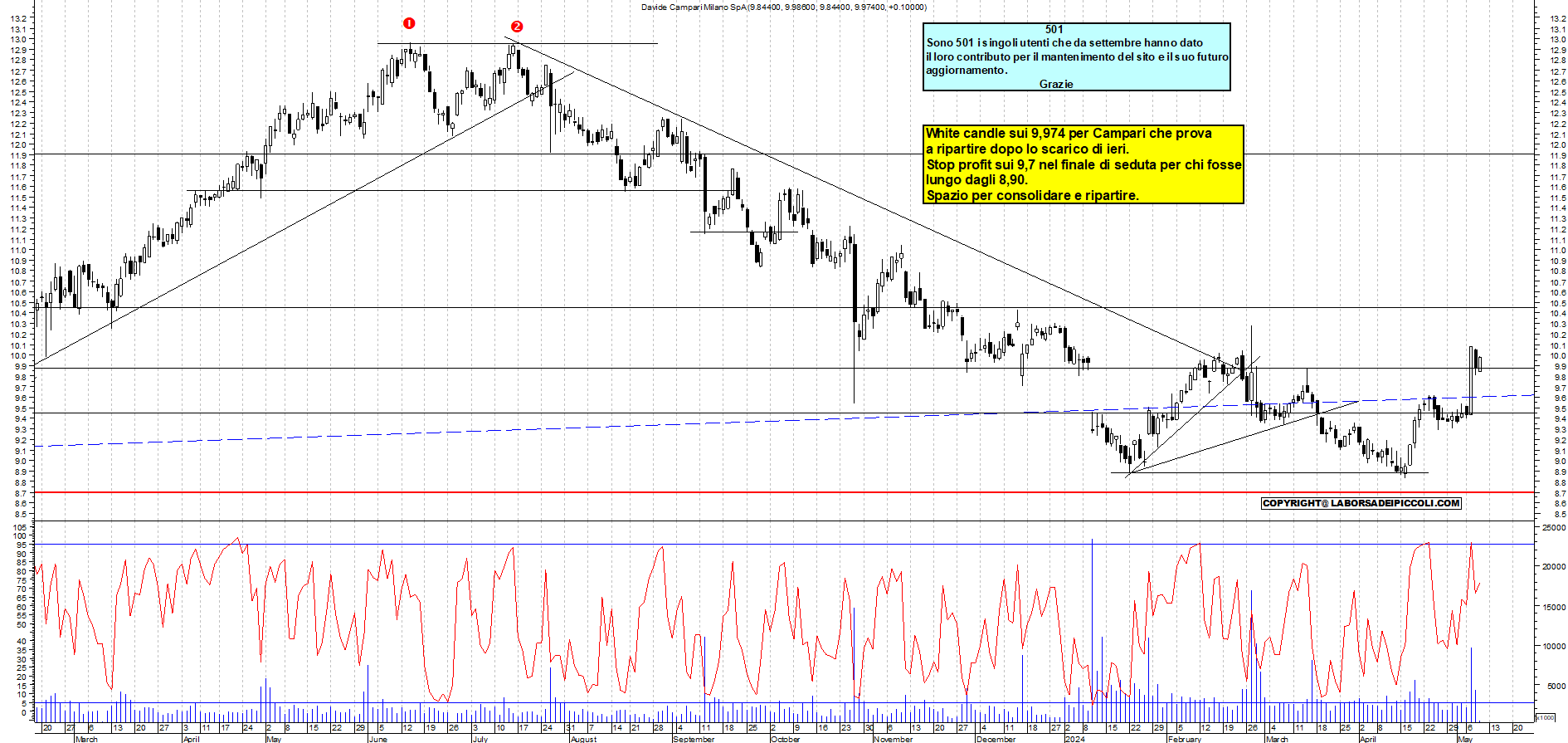This screenshot has height=743, width=1568.
Task: Click the 8.5 label on right price scale
Action: 1559,514
